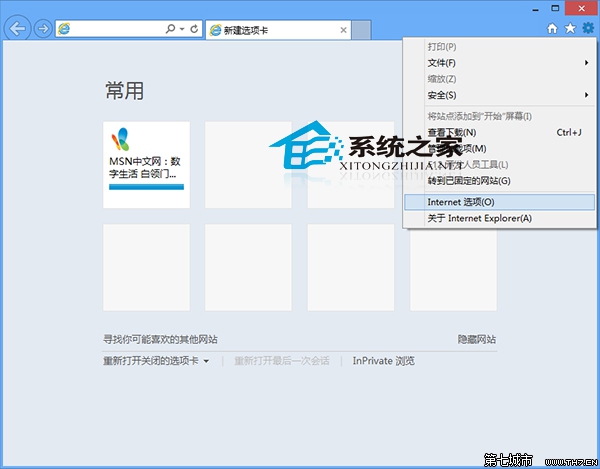Click the gear tools icon
Screen dimensions: 600x469
tap(588, 28)
